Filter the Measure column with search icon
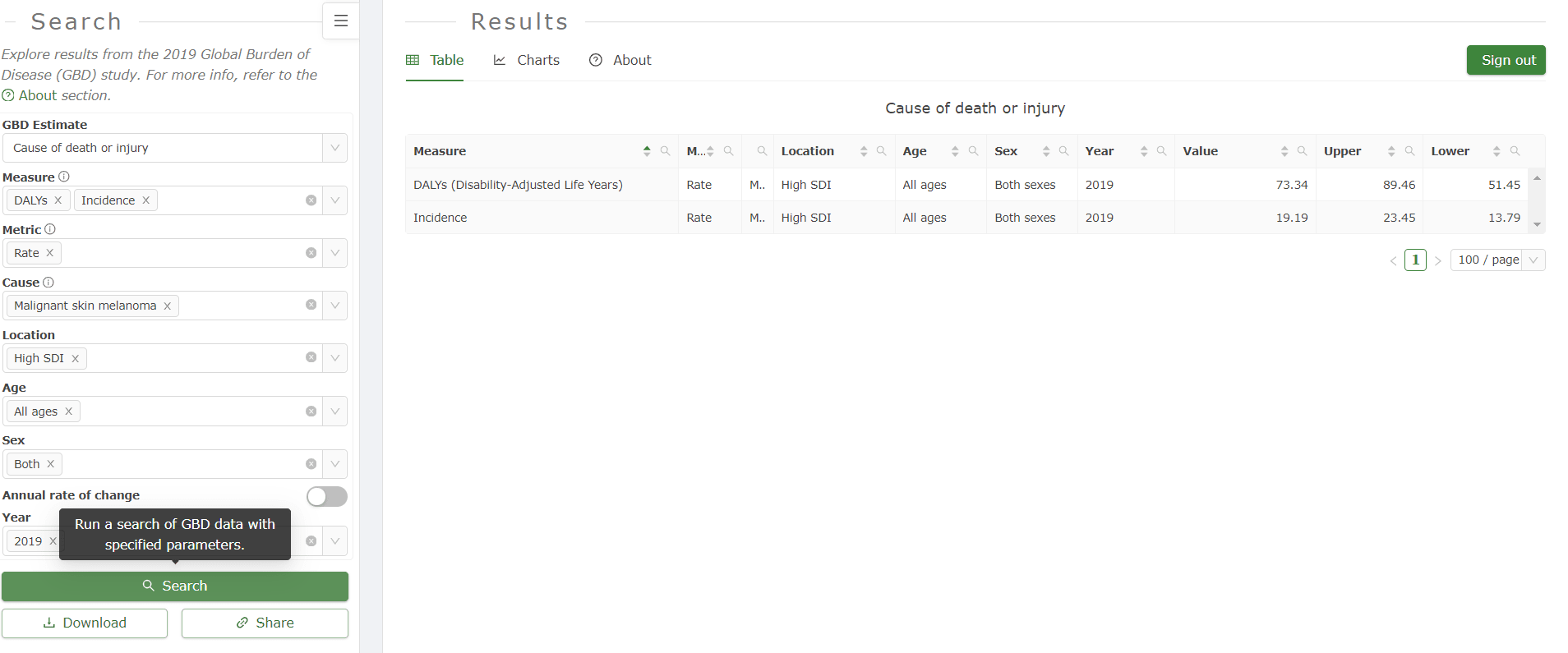This screenshot has height=653, width=1568. (666, 151)
